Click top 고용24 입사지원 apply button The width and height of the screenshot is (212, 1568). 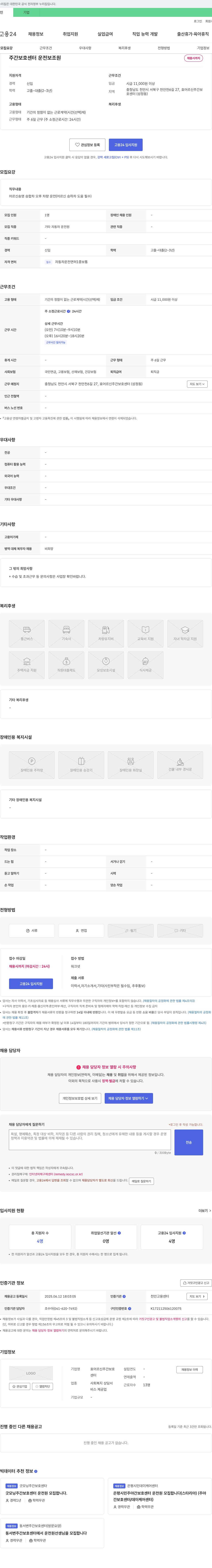point(126,145)
